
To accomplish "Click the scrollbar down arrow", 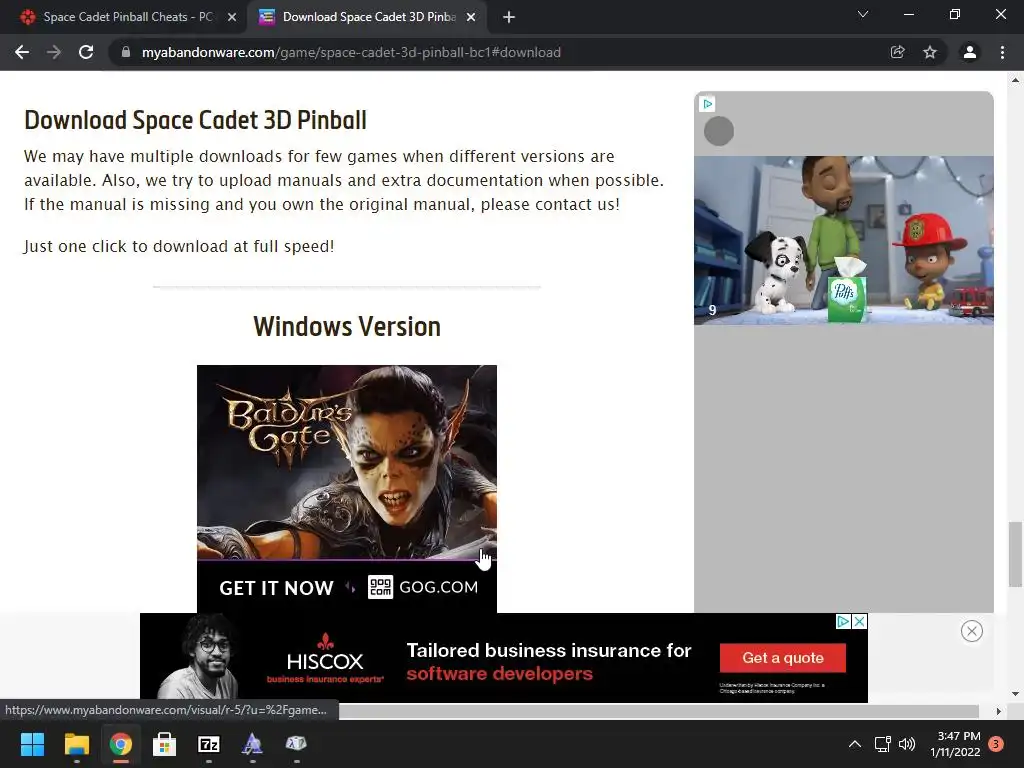I will click(1015, 694).
